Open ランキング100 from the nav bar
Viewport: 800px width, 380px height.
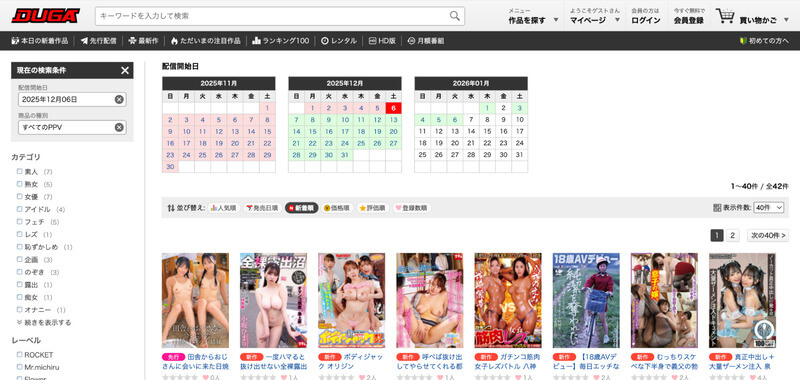click(281, 41)
